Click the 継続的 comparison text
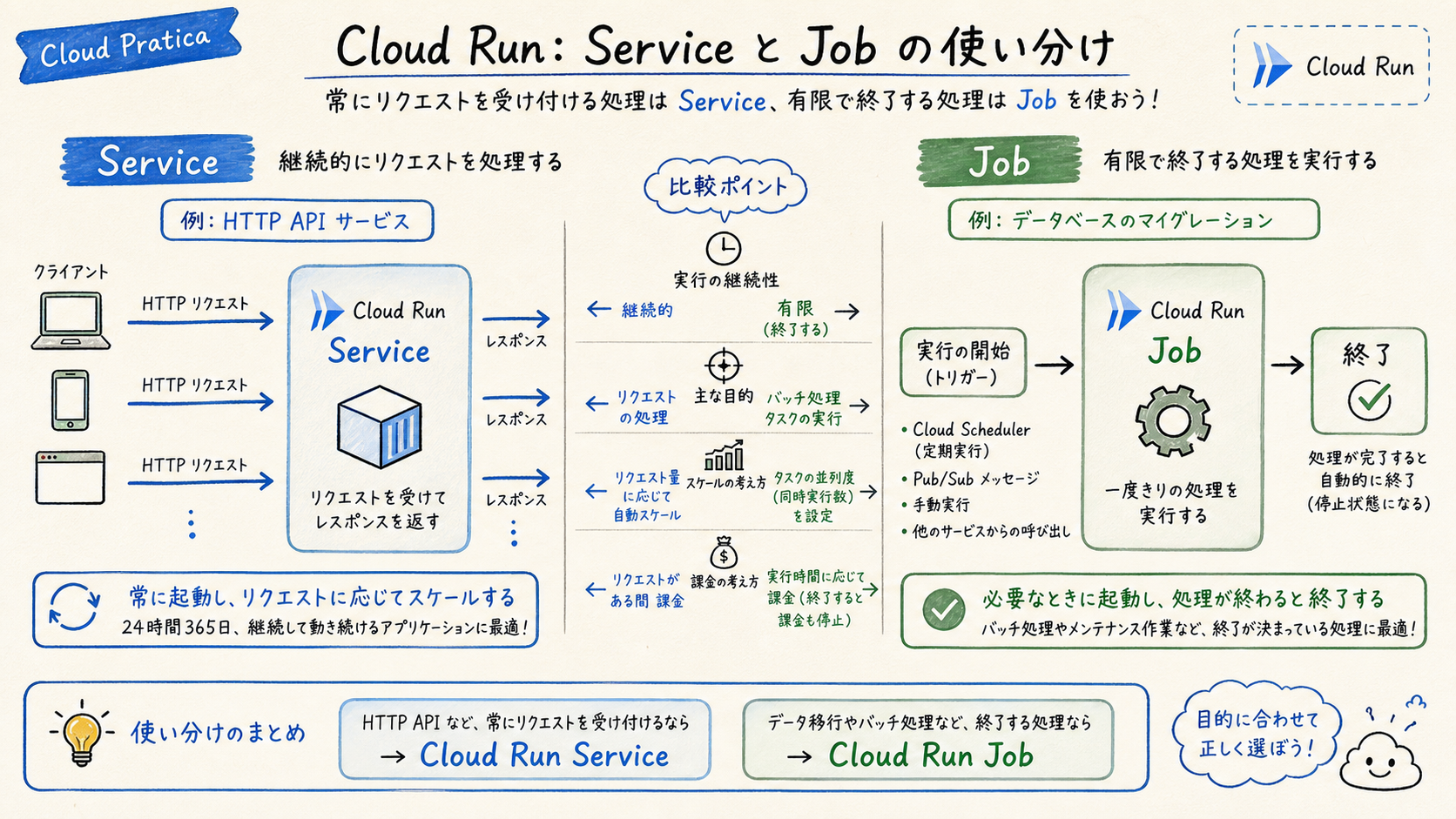This screenshot has height=819, width=1456. pyautogui.click(x=647, y=310)
